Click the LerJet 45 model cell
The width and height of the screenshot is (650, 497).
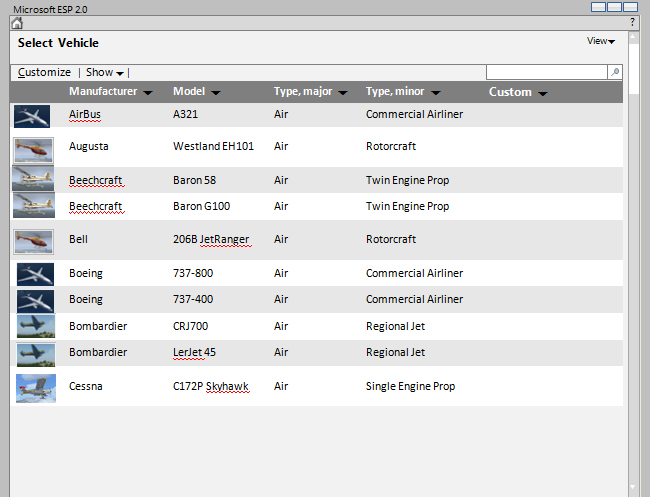tap(194, 352)
